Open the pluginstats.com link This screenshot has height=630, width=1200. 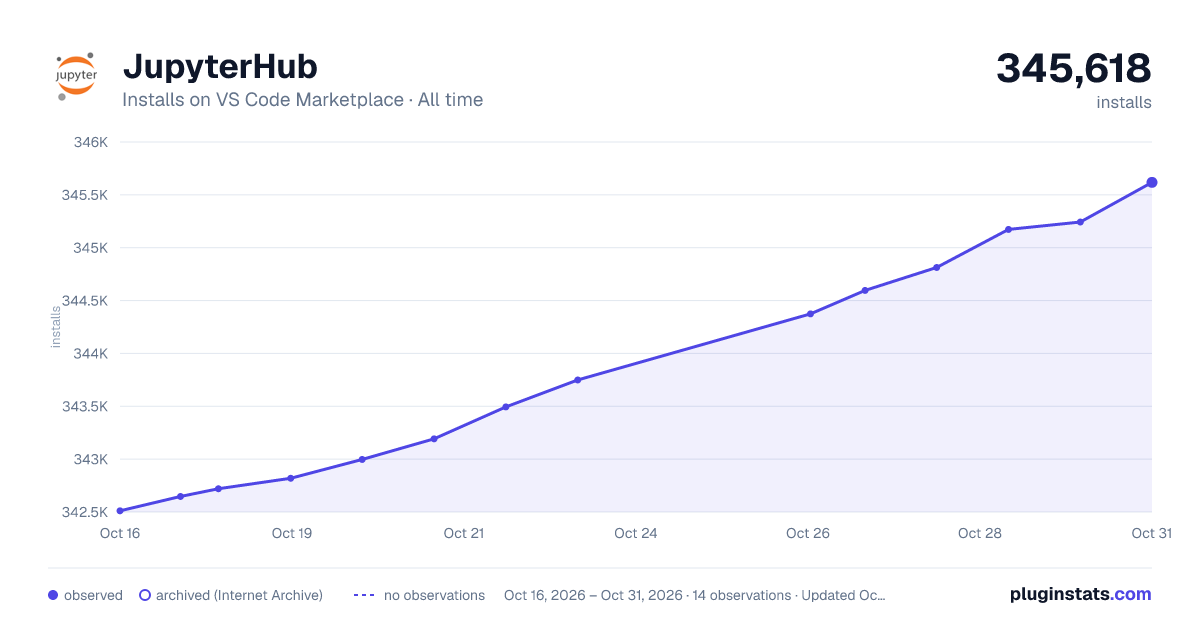click(1081, 594)
